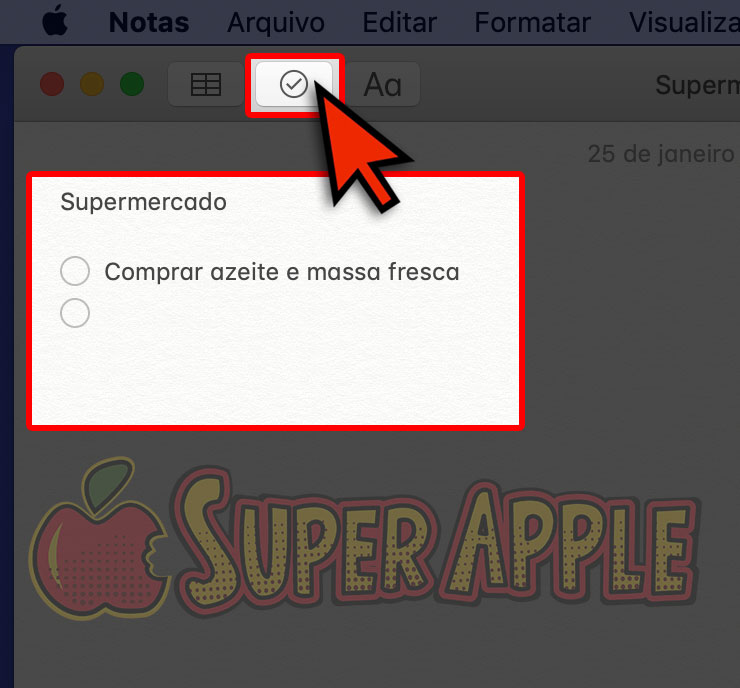Open the Notas application menu

coord(149,22)
